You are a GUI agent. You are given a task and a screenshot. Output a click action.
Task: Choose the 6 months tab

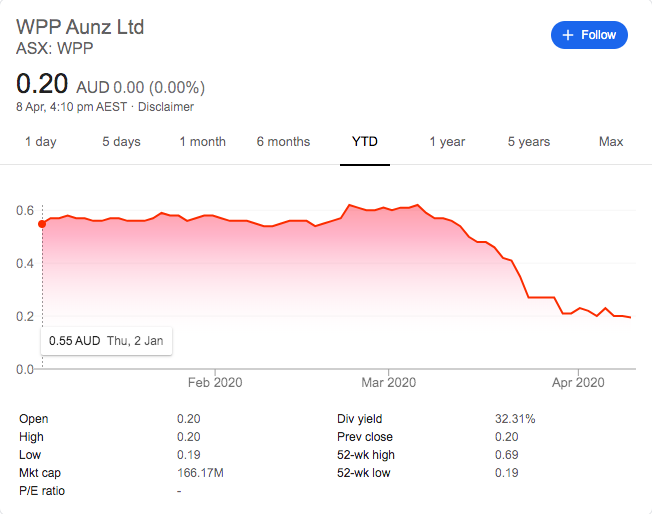(283, 142)
